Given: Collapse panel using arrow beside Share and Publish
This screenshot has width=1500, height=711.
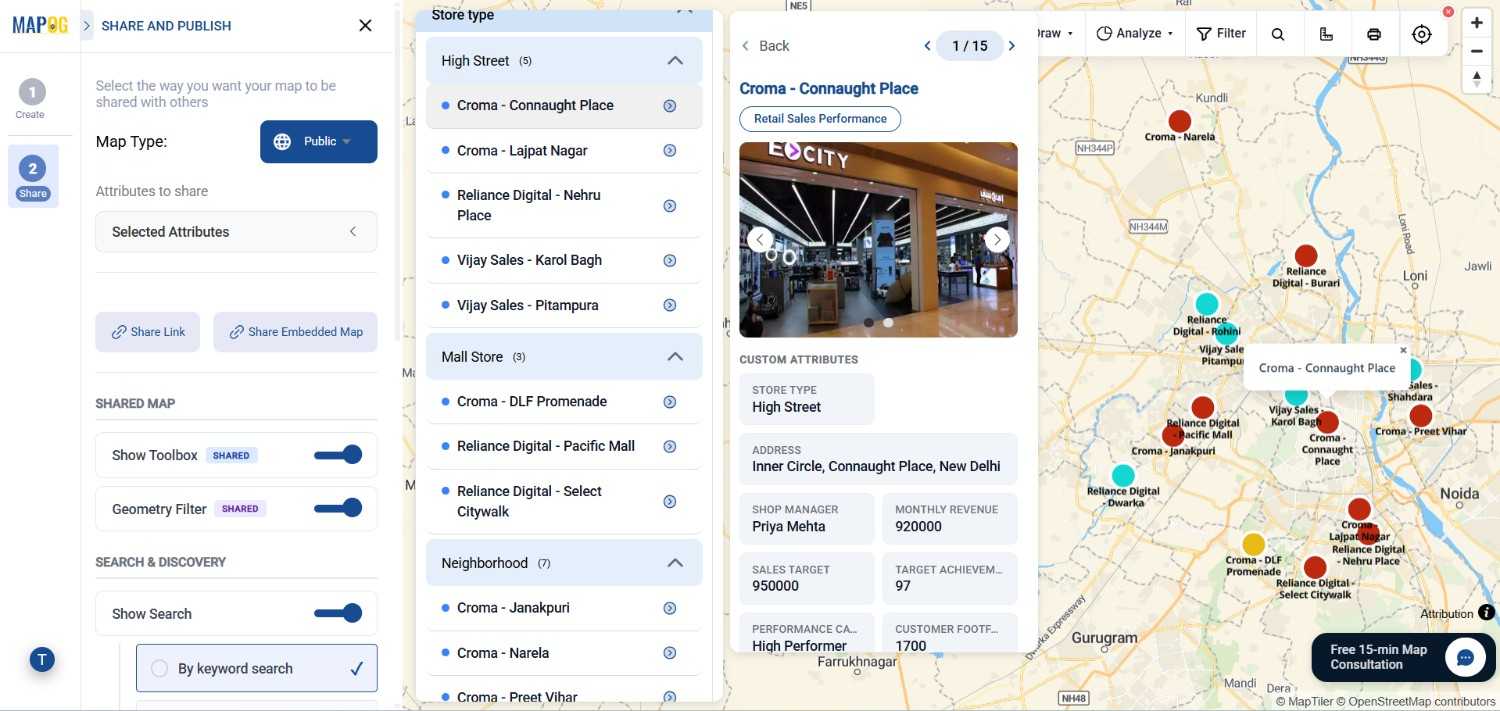Looking at the screenshot, I should (x=87, y=26).
